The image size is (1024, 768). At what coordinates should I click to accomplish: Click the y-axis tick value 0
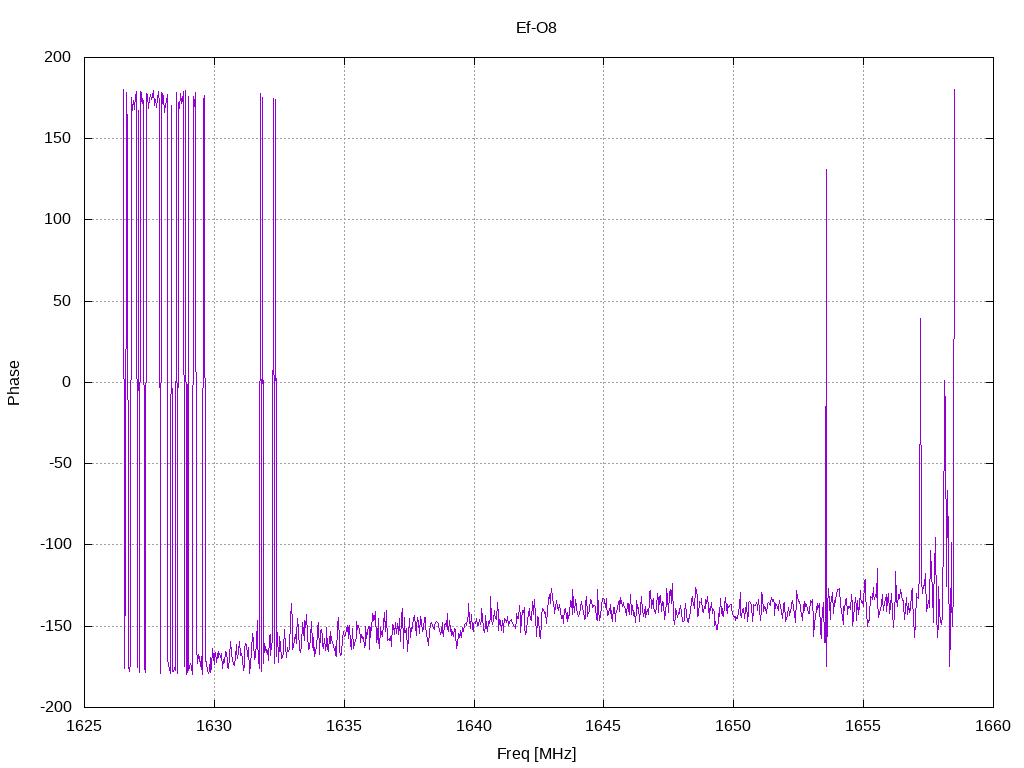(x=67, y=382)
